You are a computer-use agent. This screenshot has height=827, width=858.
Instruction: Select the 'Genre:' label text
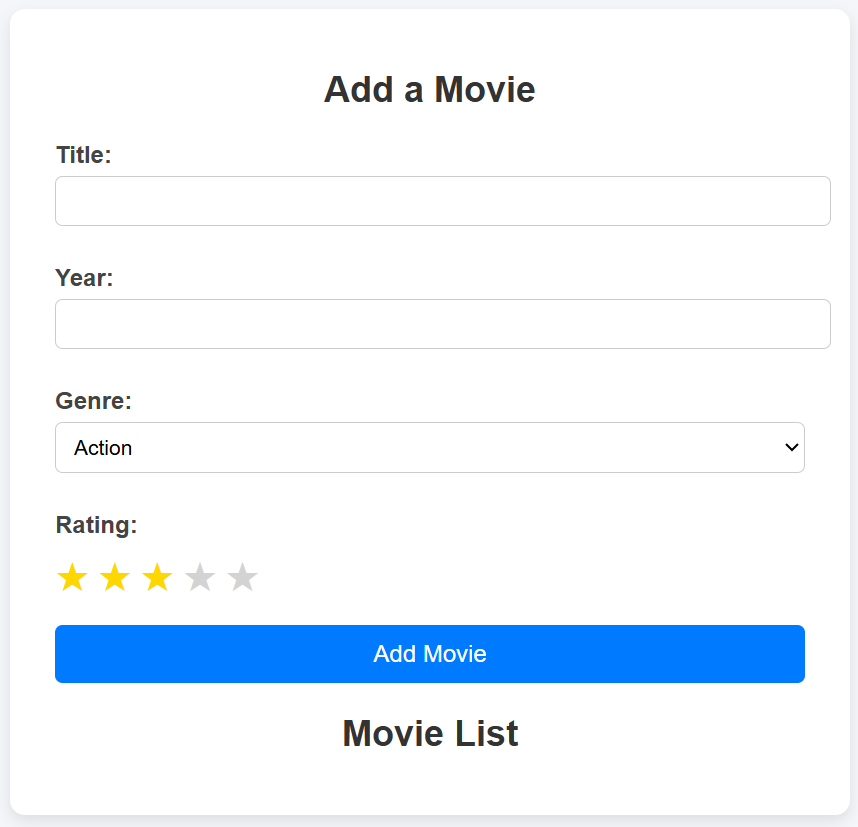point(93,401)
